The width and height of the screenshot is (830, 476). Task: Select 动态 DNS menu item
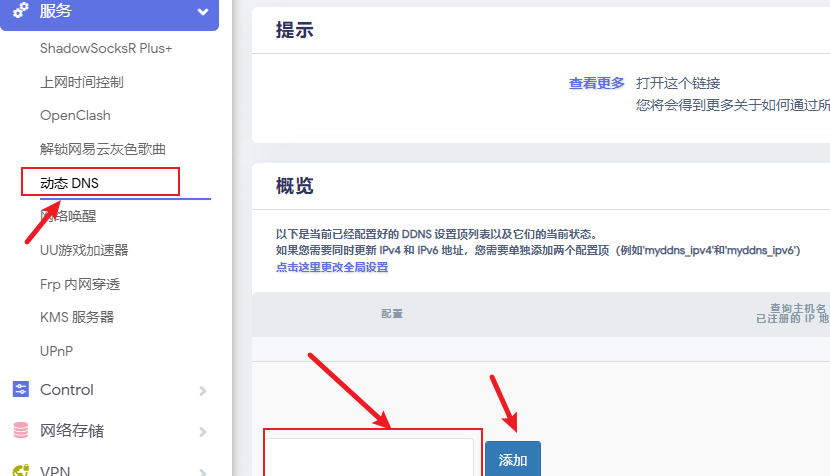(x=69, y=183)
